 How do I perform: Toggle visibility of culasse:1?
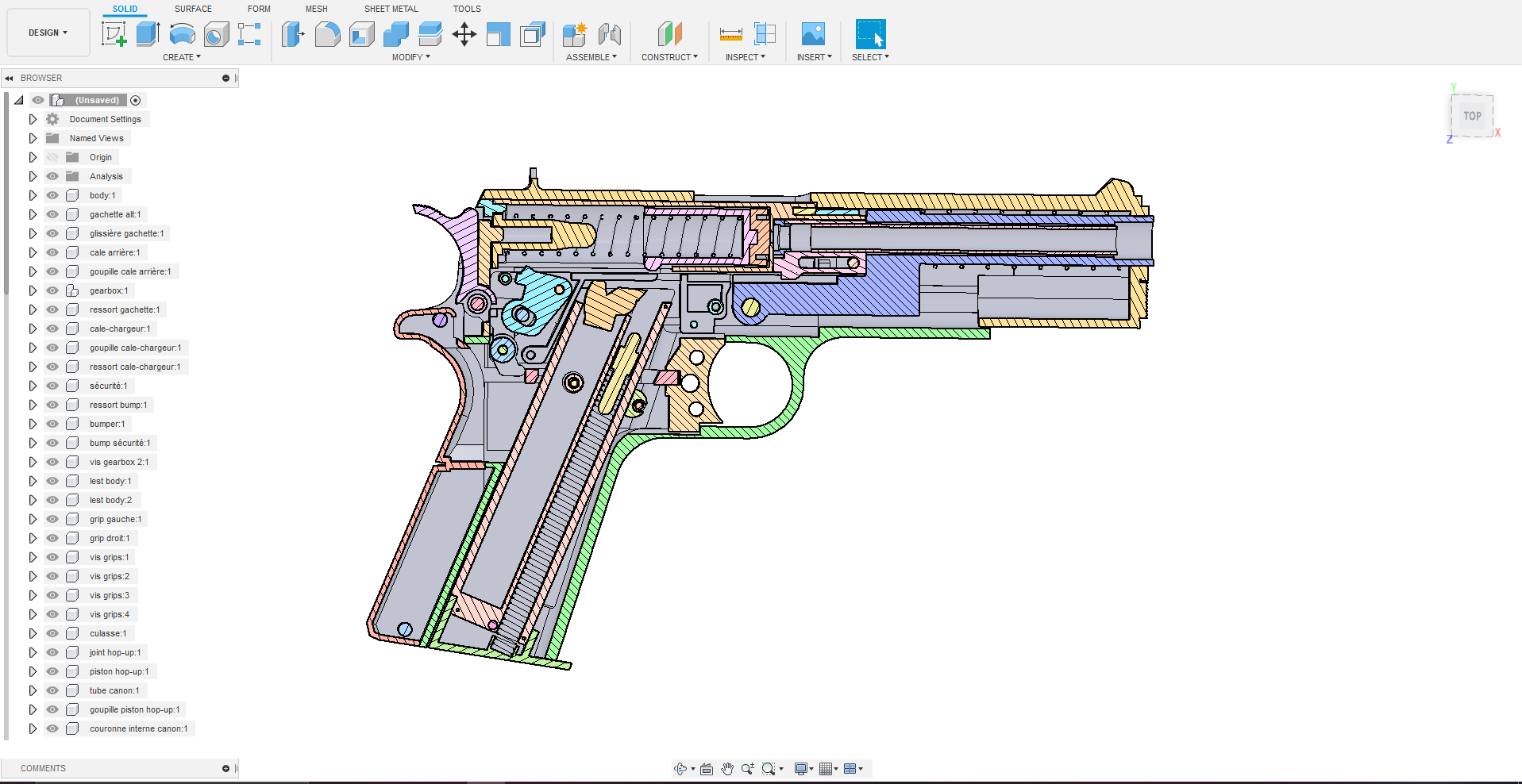(52, 633)
